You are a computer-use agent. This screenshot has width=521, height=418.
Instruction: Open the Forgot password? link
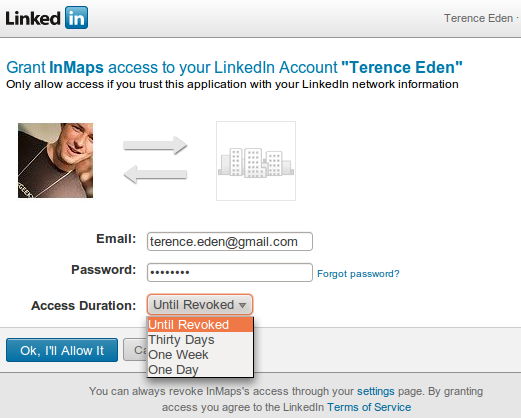pos(358,274)
